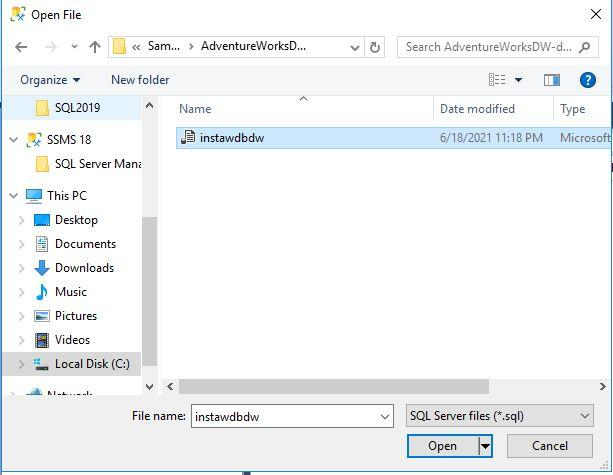Toggle the preview pane
This screenshot has height=475, width=613.
(x=552, y=80)
